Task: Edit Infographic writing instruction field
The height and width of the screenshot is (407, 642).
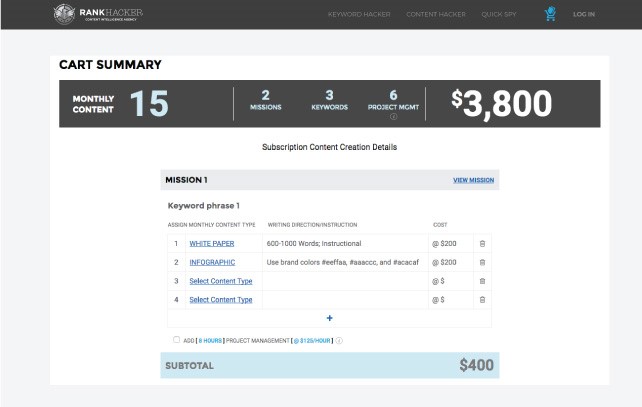Action: tap(345, 262)
